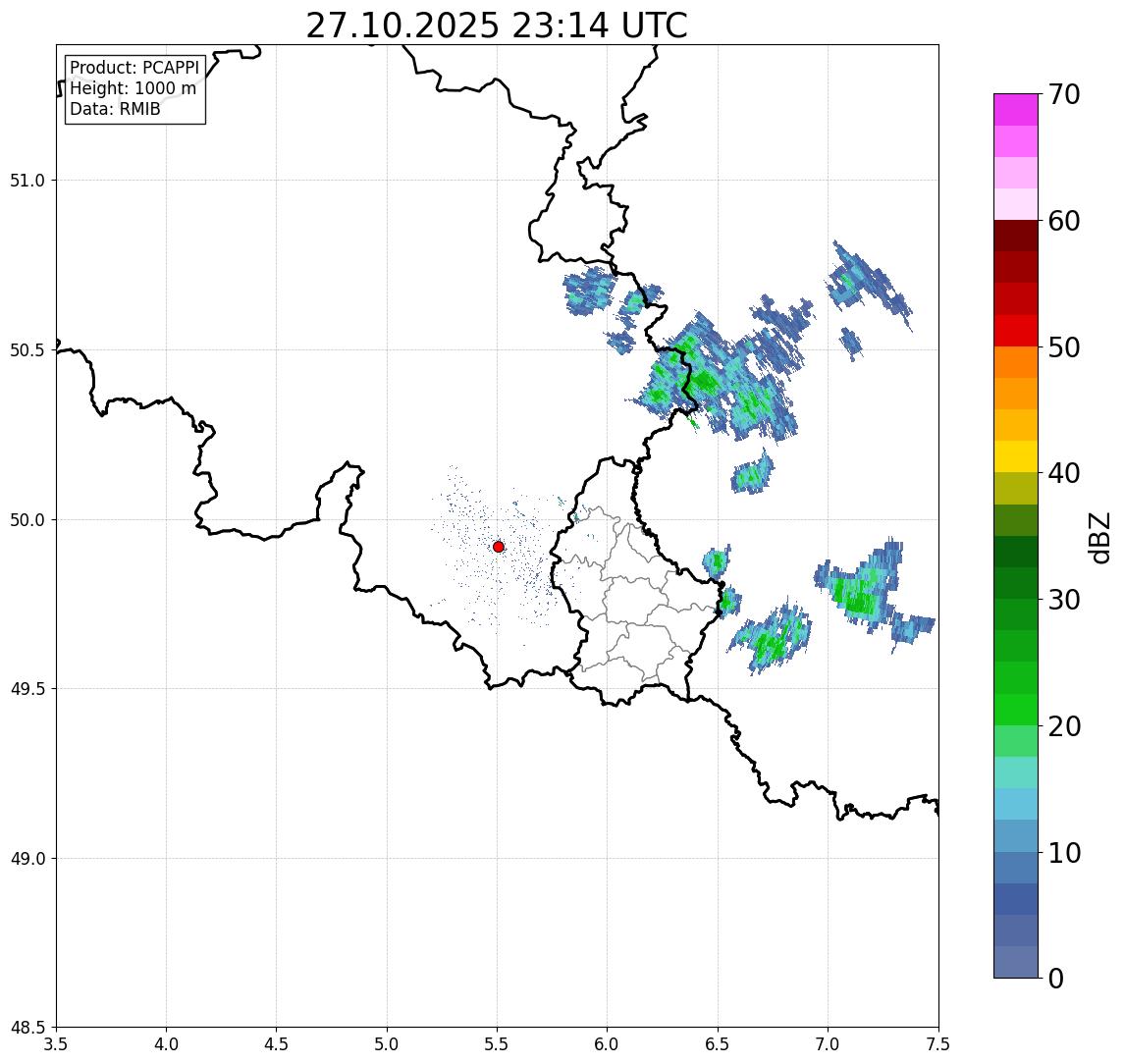
Task: Click the colorbar tick label 70
Action: tap(1063, 94)
